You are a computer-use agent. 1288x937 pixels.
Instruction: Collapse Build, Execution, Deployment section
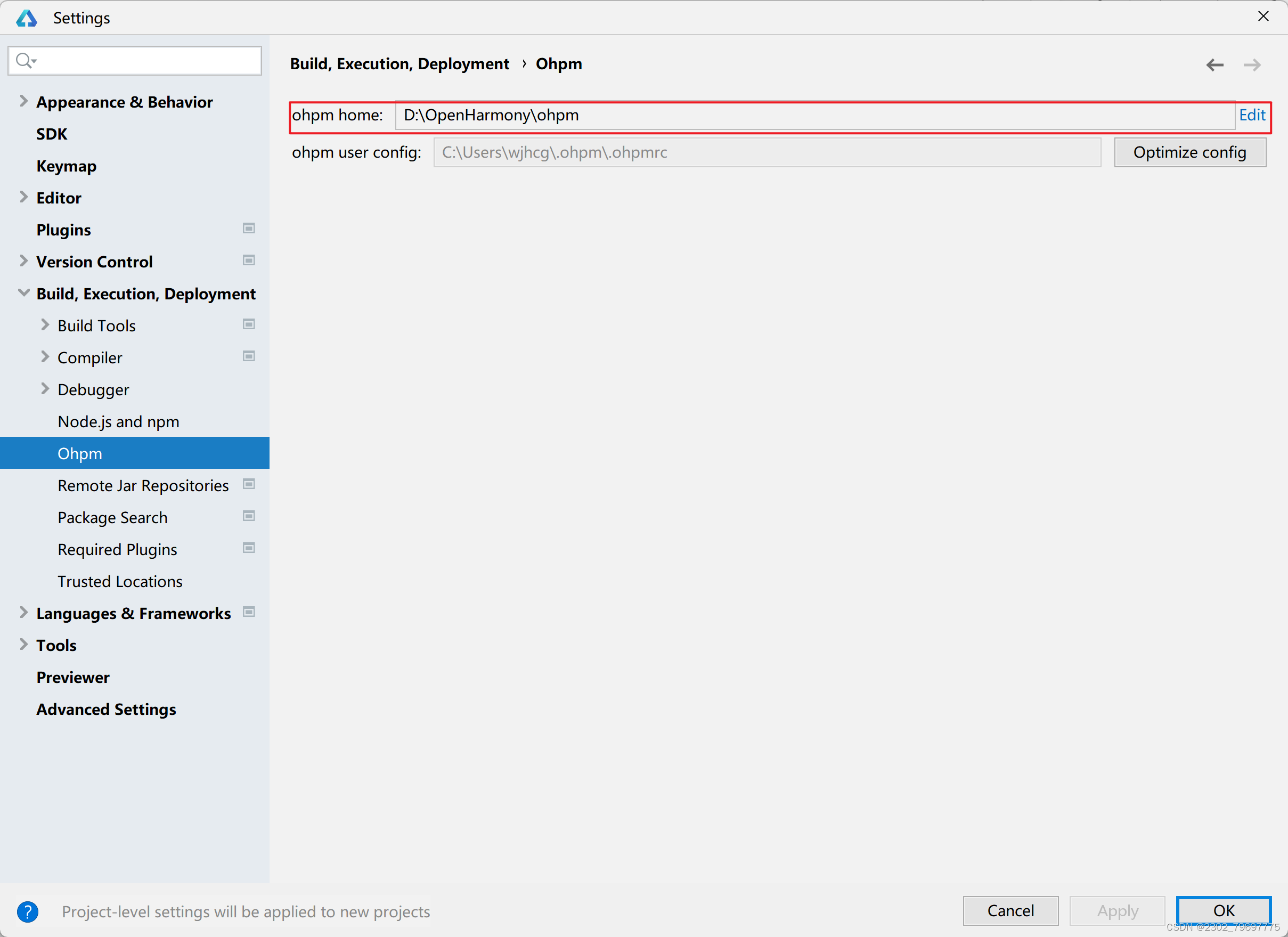23,293
